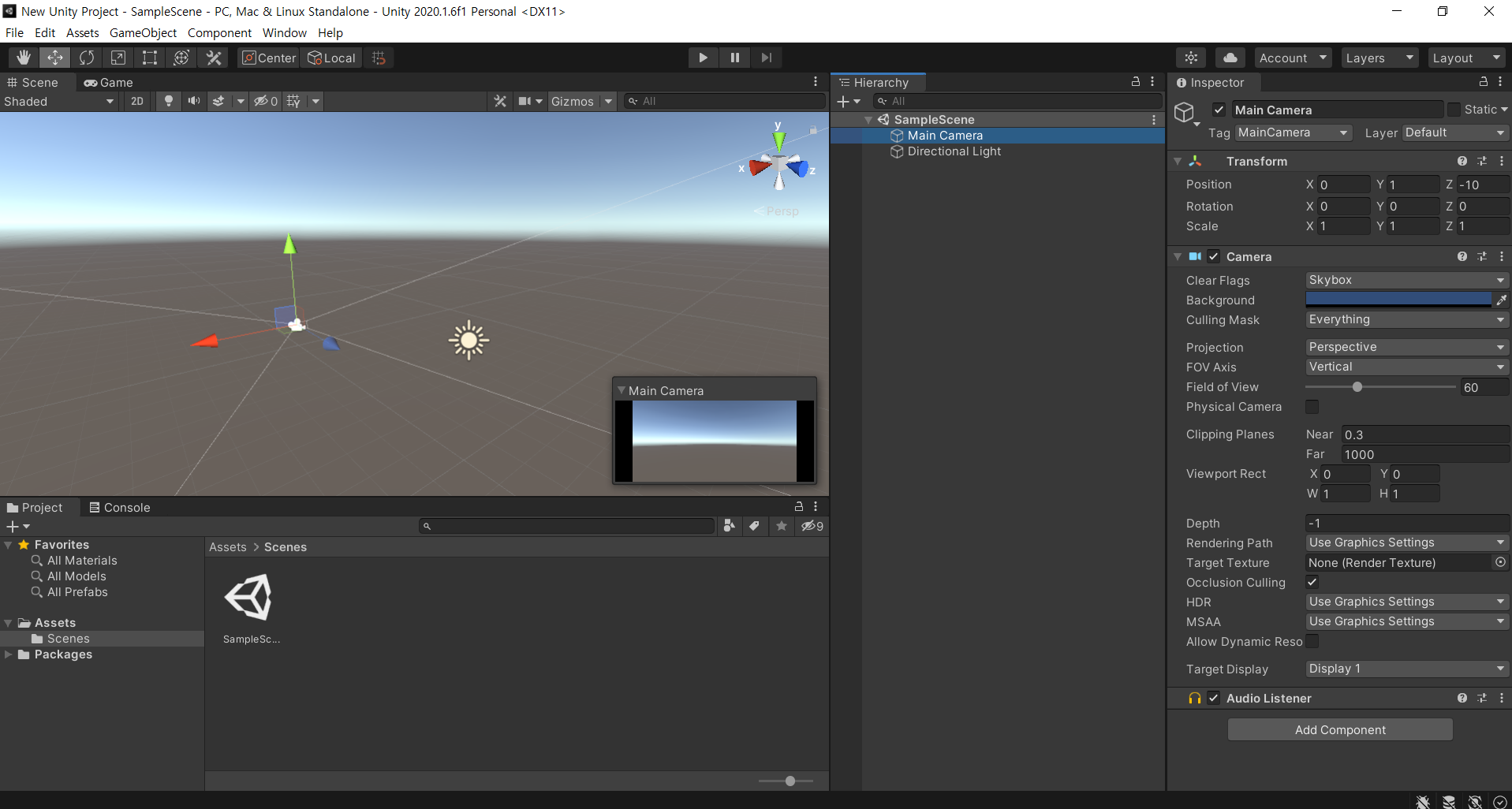Toggle the grid snapping icon
1512x809 pixels.
coord(379,58)
